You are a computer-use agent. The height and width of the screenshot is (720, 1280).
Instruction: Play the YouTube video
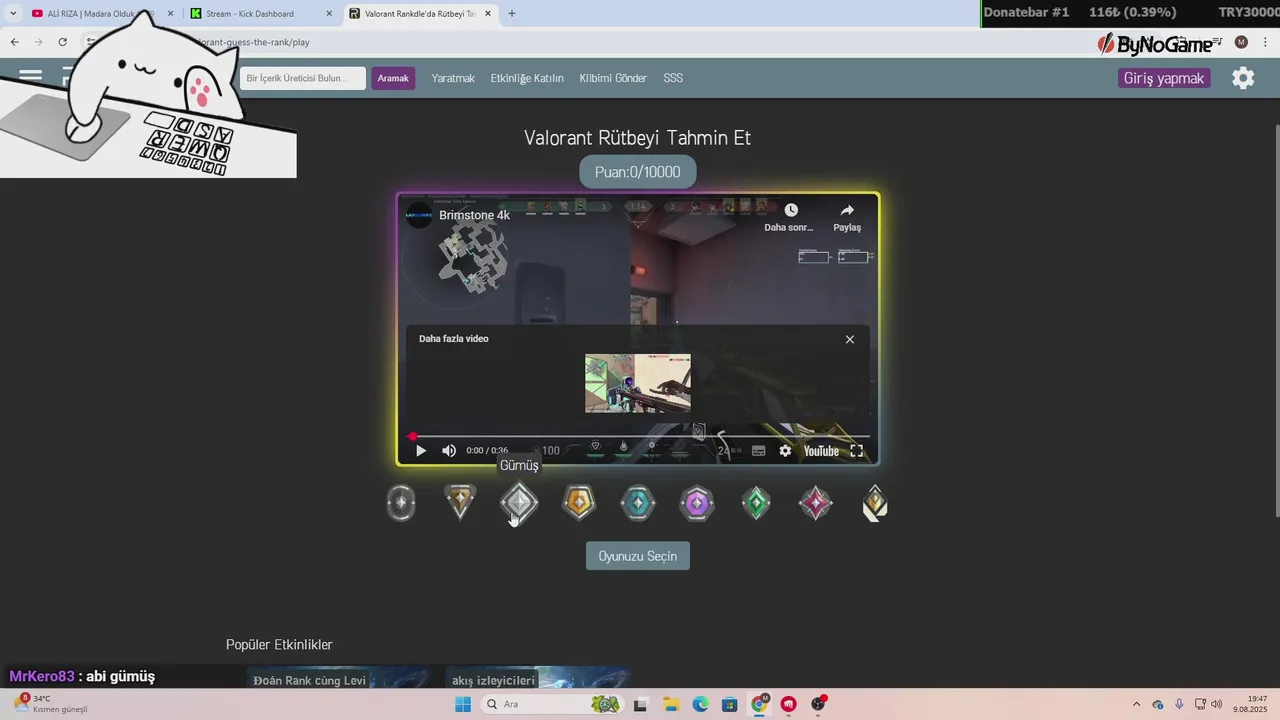[421, 451]
